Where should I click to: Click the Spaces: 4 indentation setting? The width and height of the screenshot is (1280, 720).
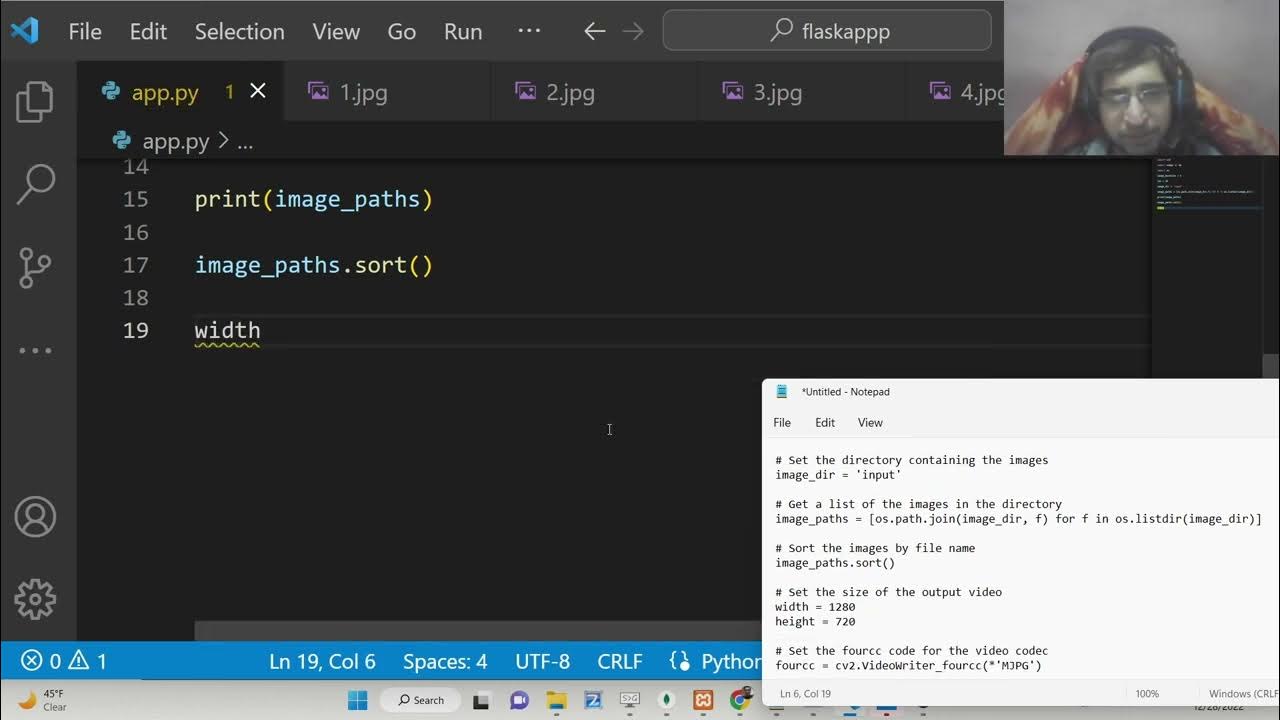tap(445, 661)
